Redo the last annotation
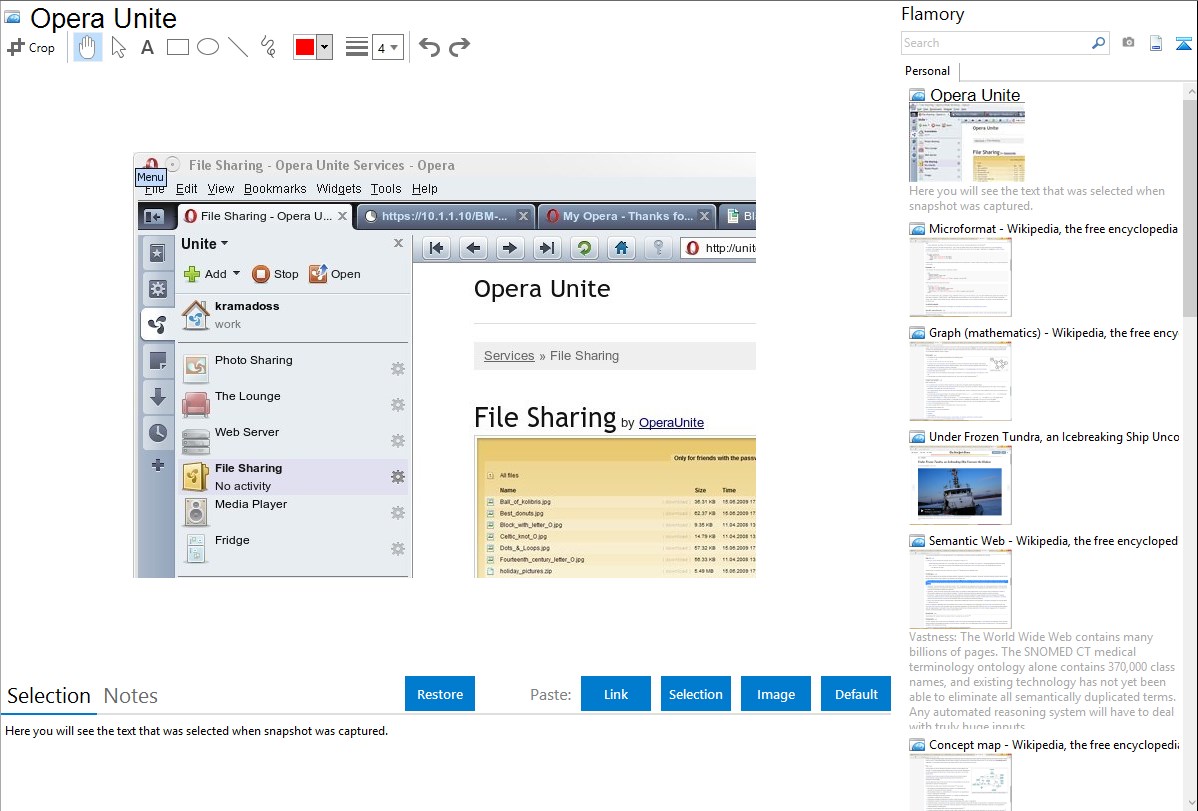This screenshot has height=811, width=1198. click(x=459, y=47)
